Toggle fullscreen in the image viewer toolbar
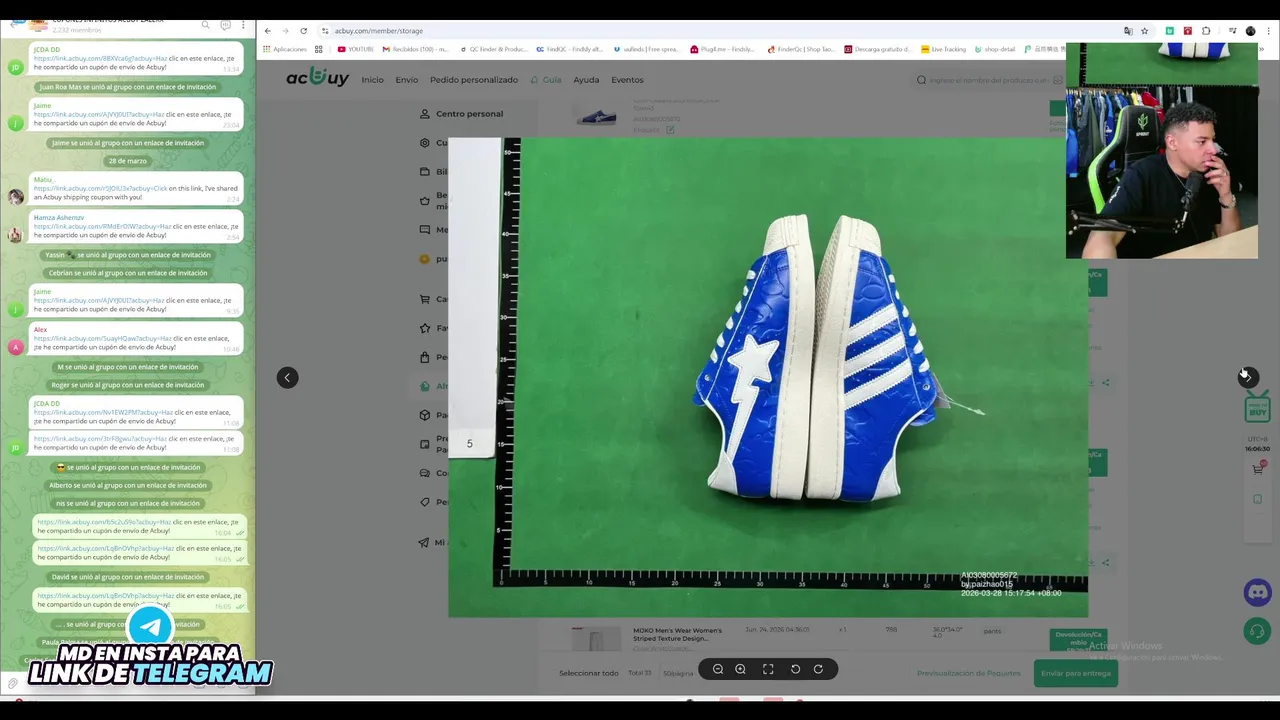The image size is (1280, 720). [768, 669]
